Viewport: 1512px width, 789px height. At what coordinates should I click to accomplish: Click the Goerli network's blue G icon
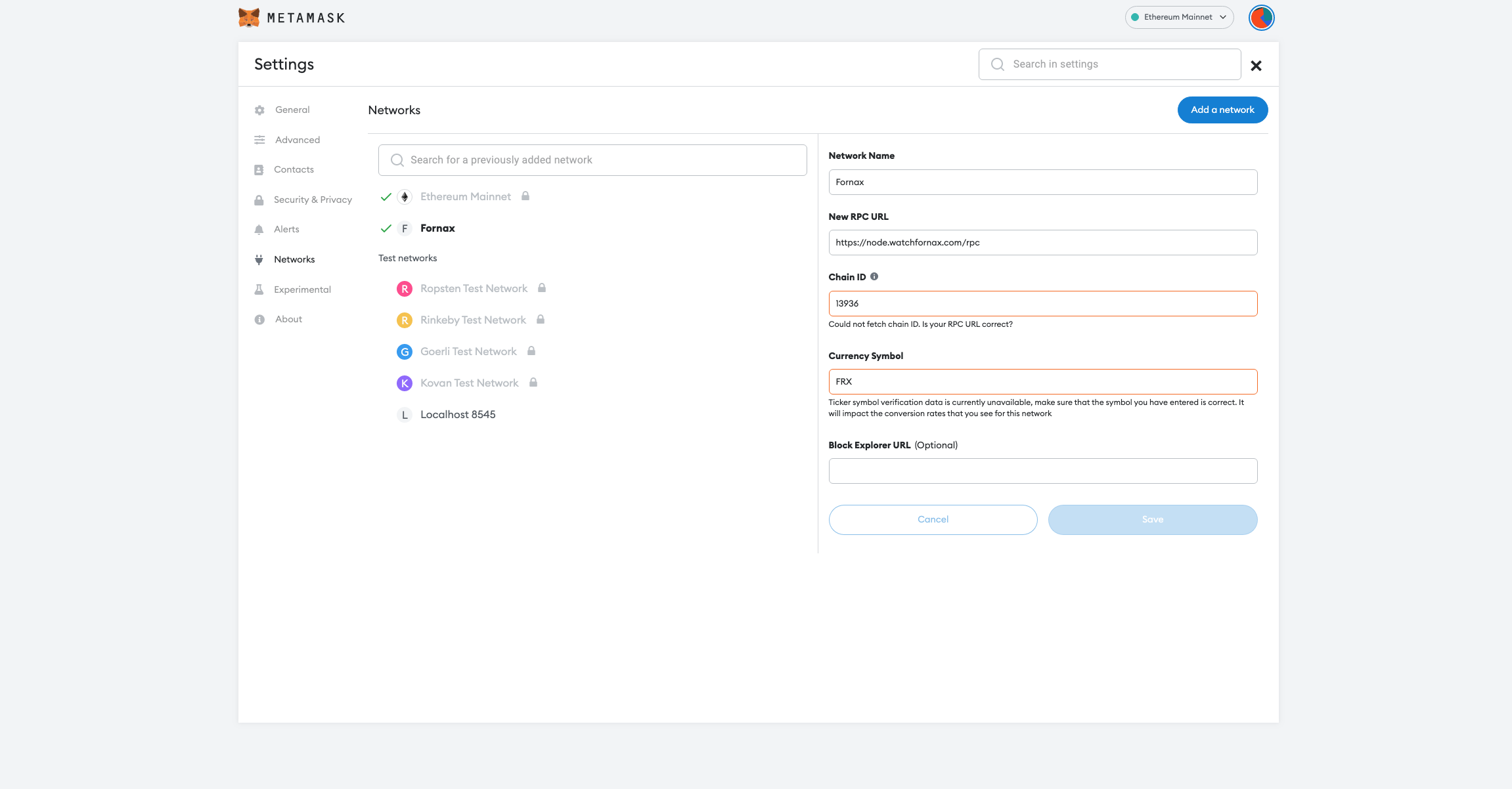pos(405,352)
